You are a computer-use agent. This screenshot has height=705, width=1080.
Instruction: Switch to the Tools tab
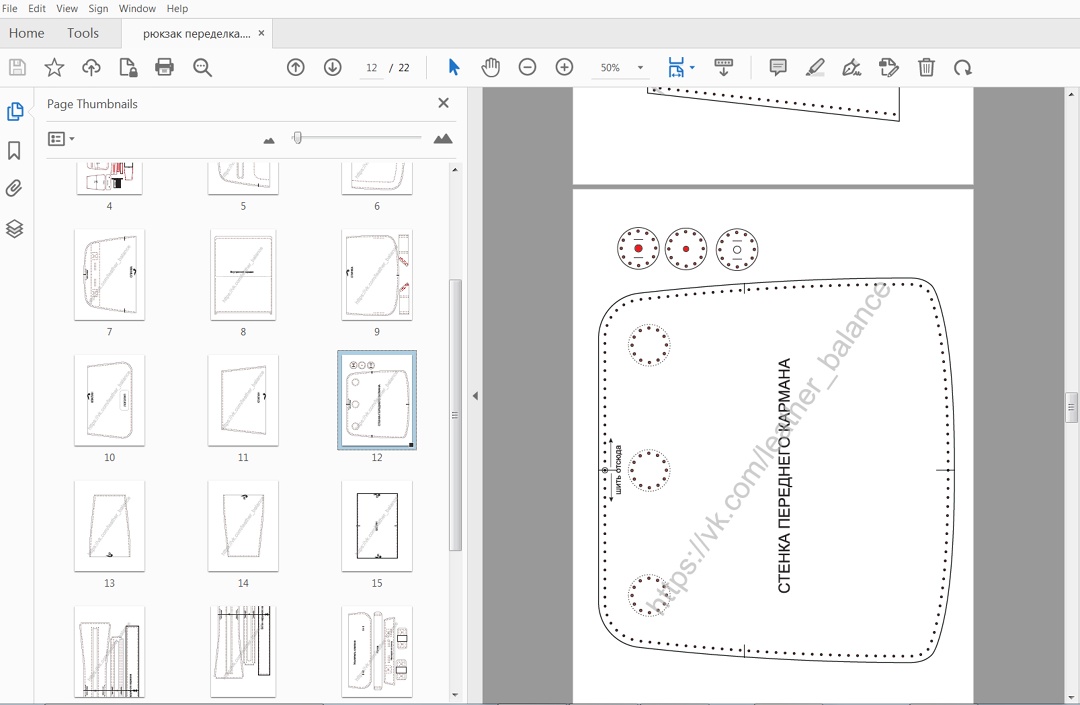(83, 33)
